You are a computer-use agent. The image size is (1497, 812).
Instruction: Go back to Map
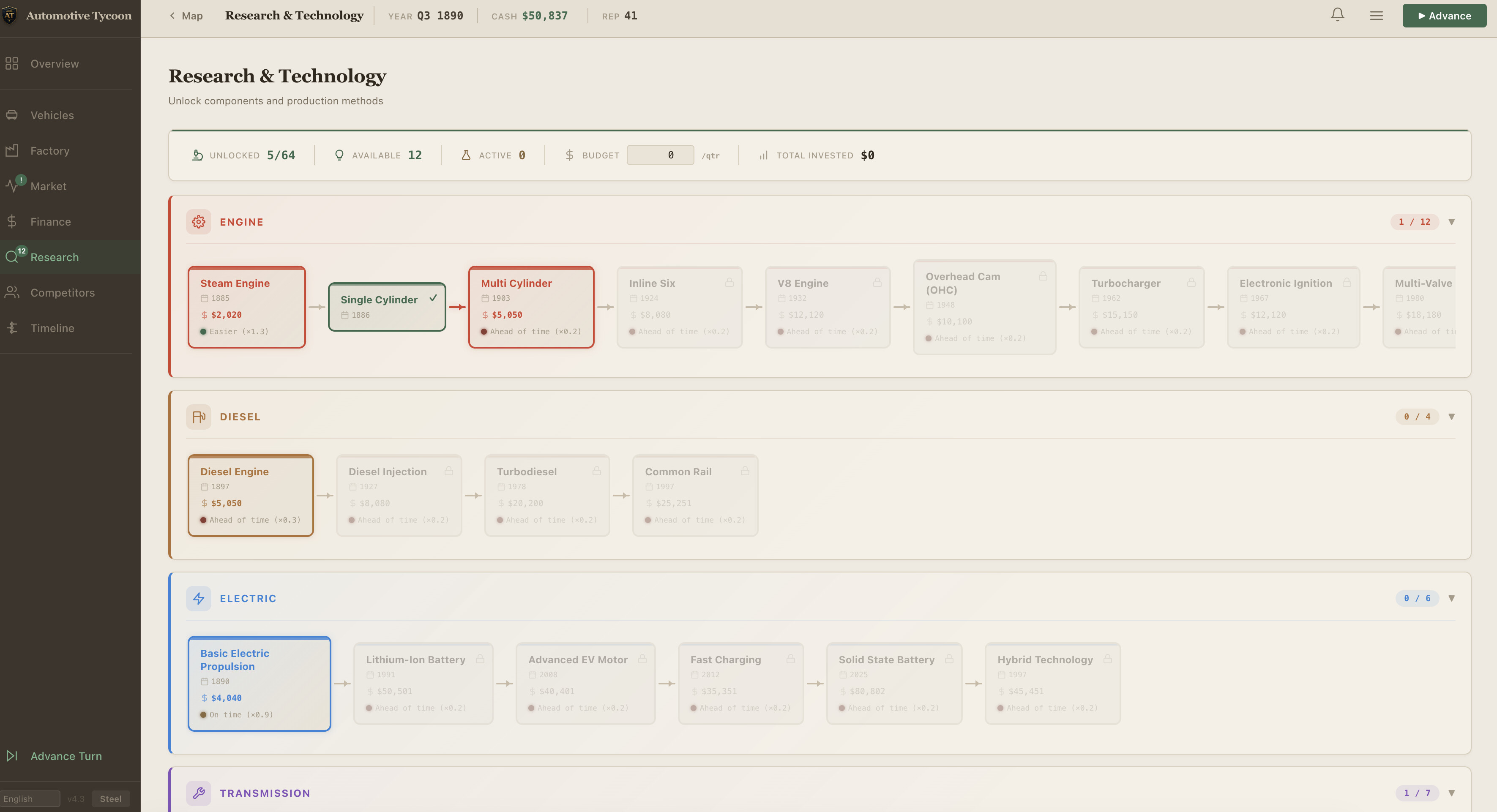[186, 16]
